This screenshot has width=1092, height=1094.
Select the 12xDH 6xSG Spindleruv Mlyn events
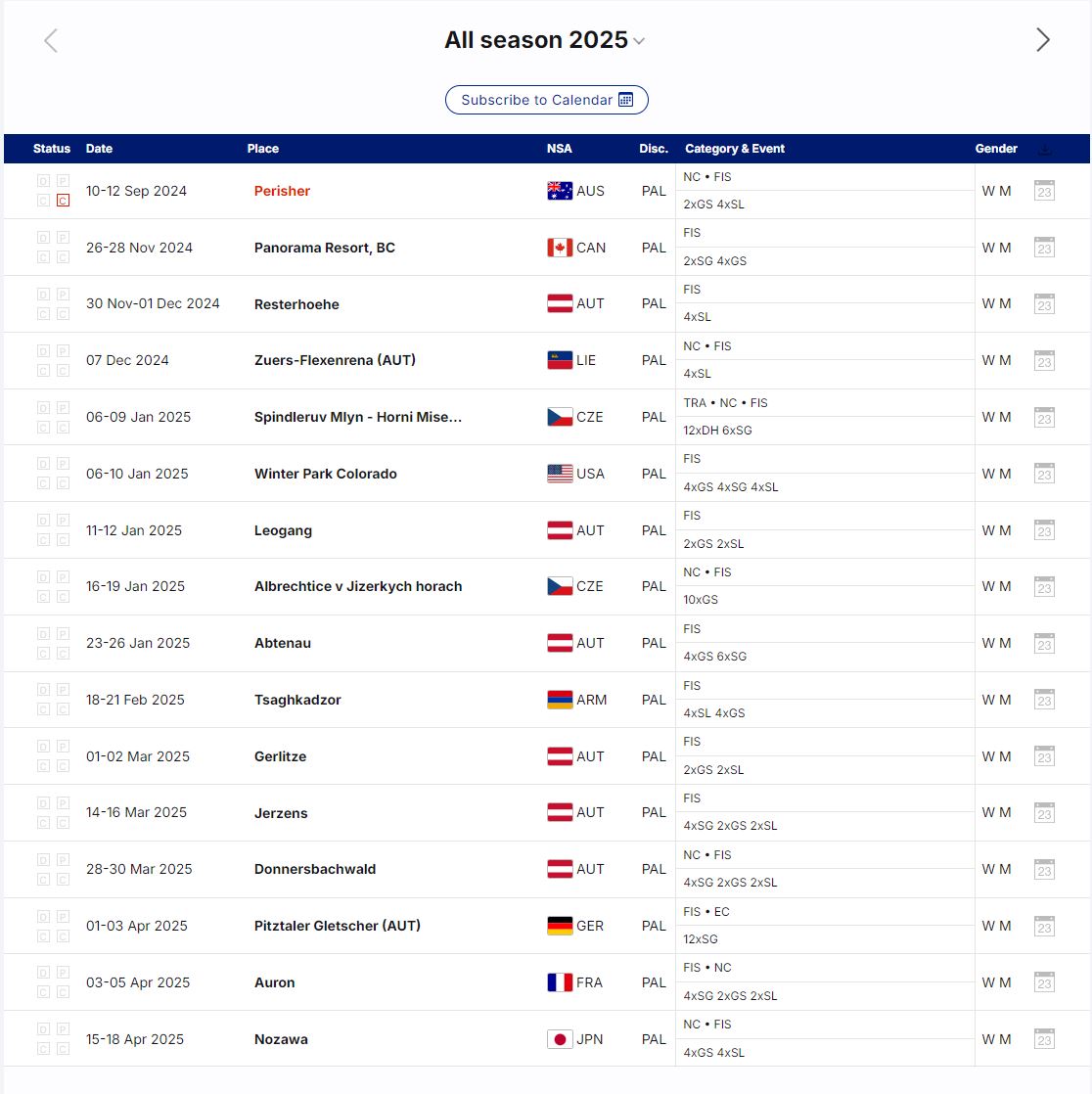(717, 431)
